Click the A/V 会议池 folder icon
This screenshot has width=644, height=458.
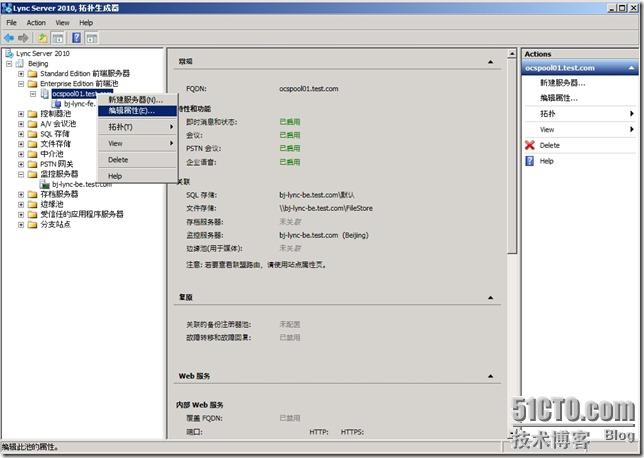point(32,124)
